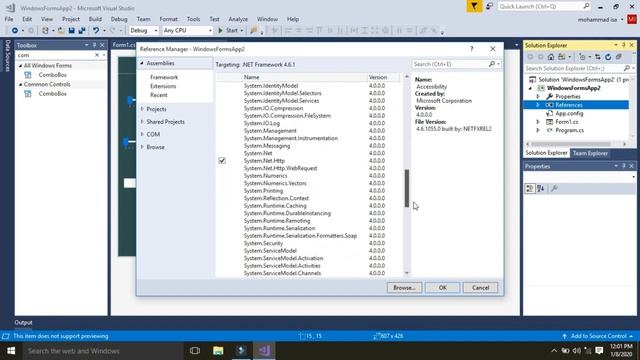Clear the Toolbox search with X icon
Viewport: 640px width, 360px height.
(x=97, y=55)
